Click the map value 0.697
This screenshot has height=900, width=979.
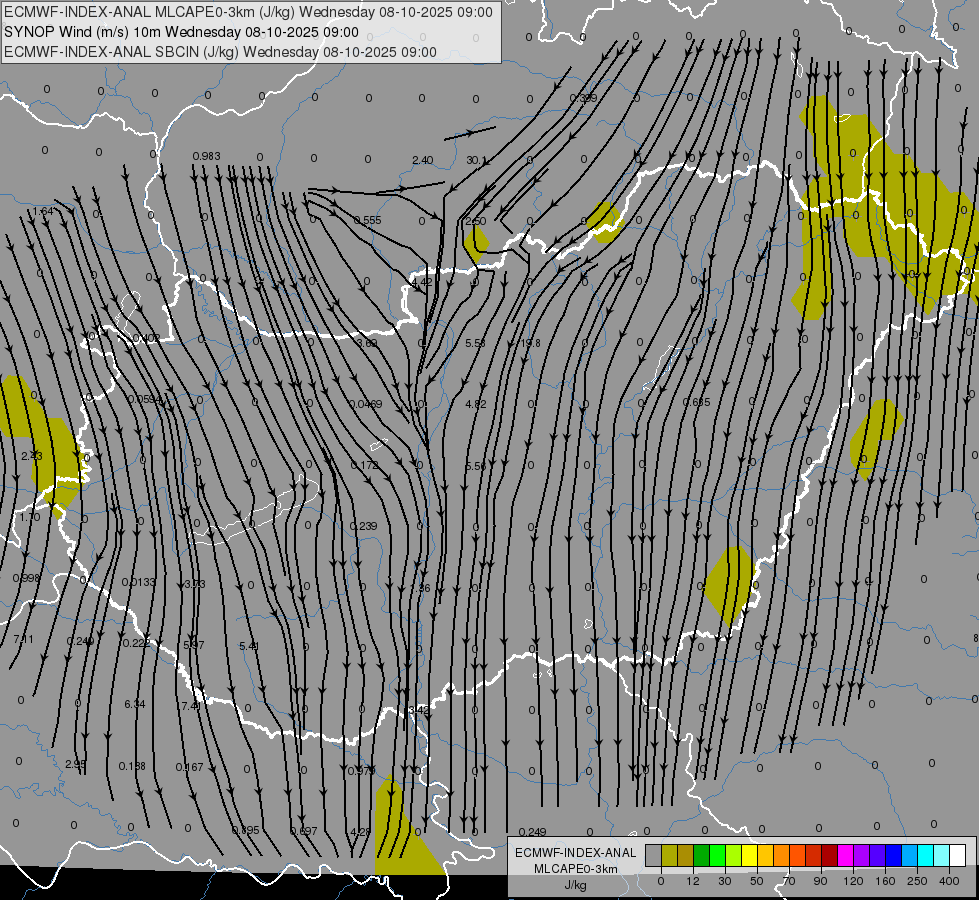point(304,831)
